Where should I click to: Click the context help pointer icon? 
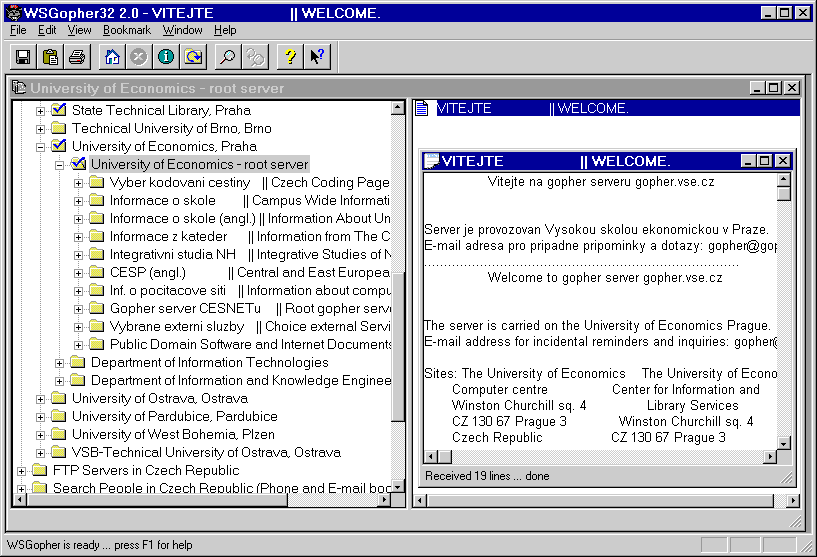click(x=317, y=57)
